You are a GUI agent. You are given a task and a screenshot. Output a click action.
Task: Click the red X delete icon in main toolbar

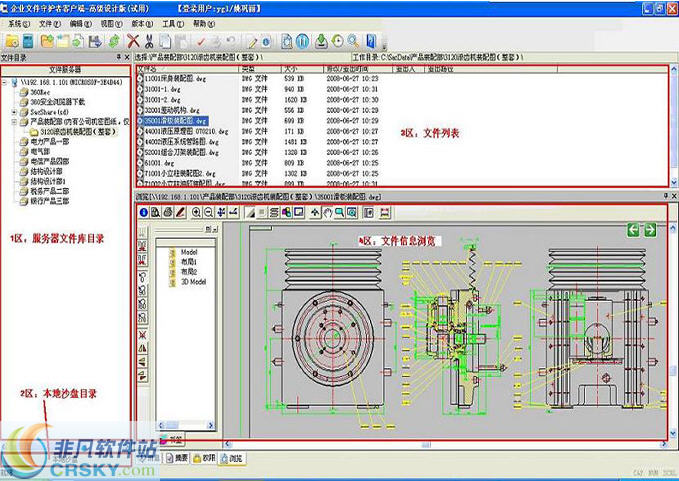(x=133, y=41)
